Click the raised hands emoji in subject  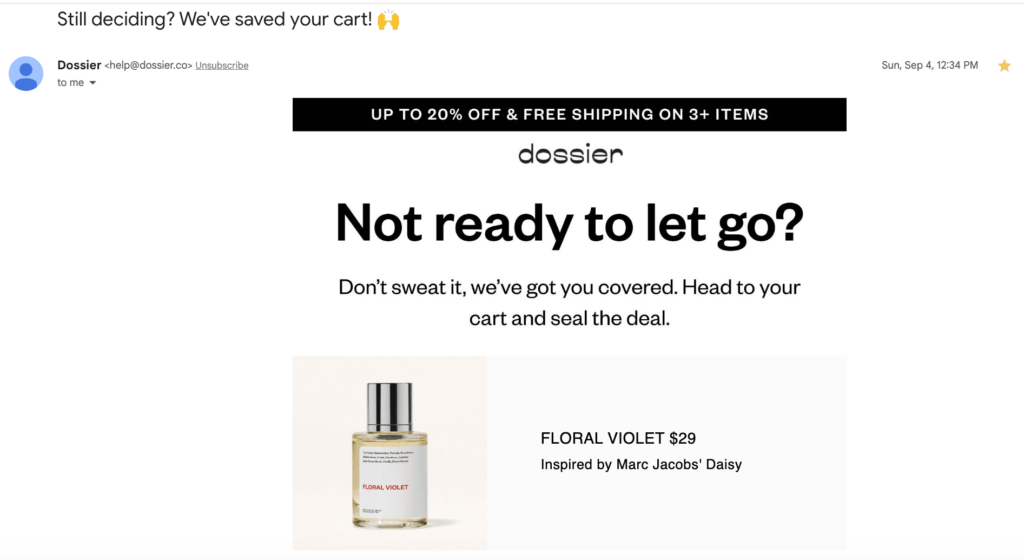[x=389, y=19]
